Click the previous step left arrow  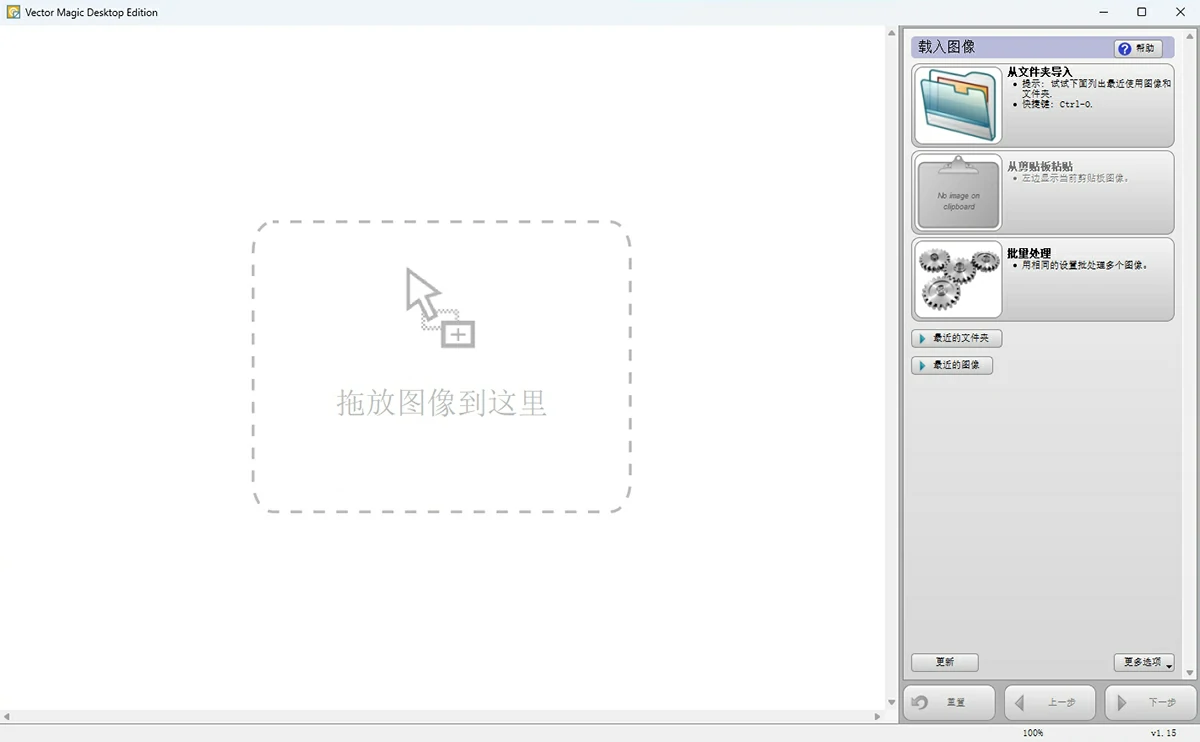point(1019,702)
